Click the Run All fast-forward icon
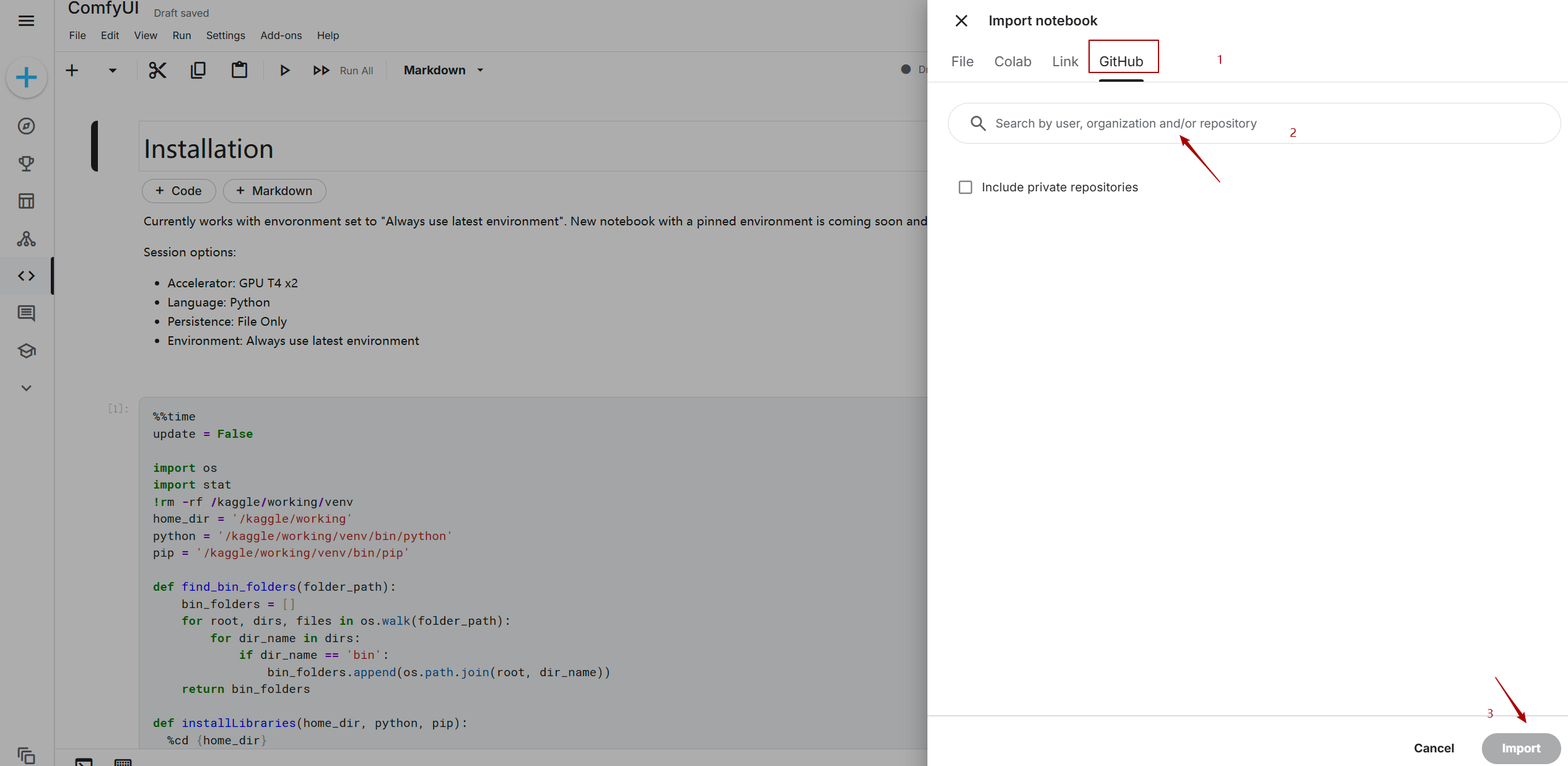1568x766 pixels. 321,70
